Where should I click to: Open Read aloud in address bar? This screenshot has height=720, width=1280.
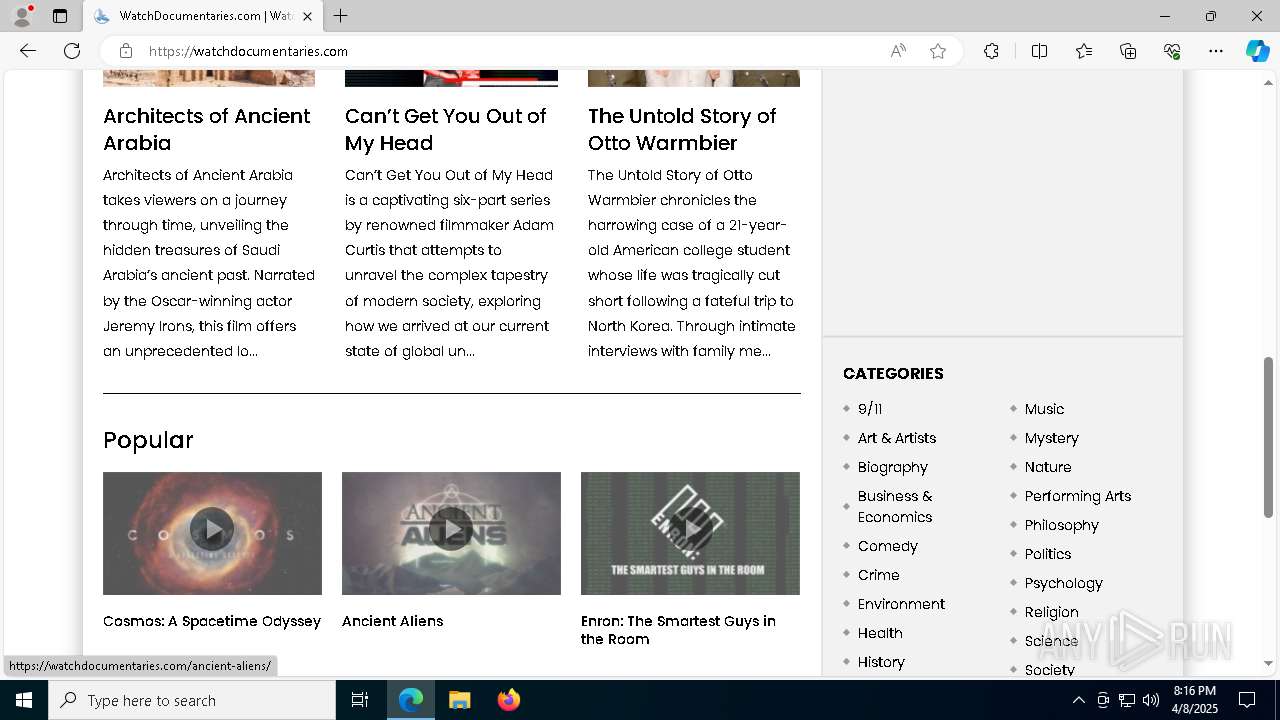[898, 51]
